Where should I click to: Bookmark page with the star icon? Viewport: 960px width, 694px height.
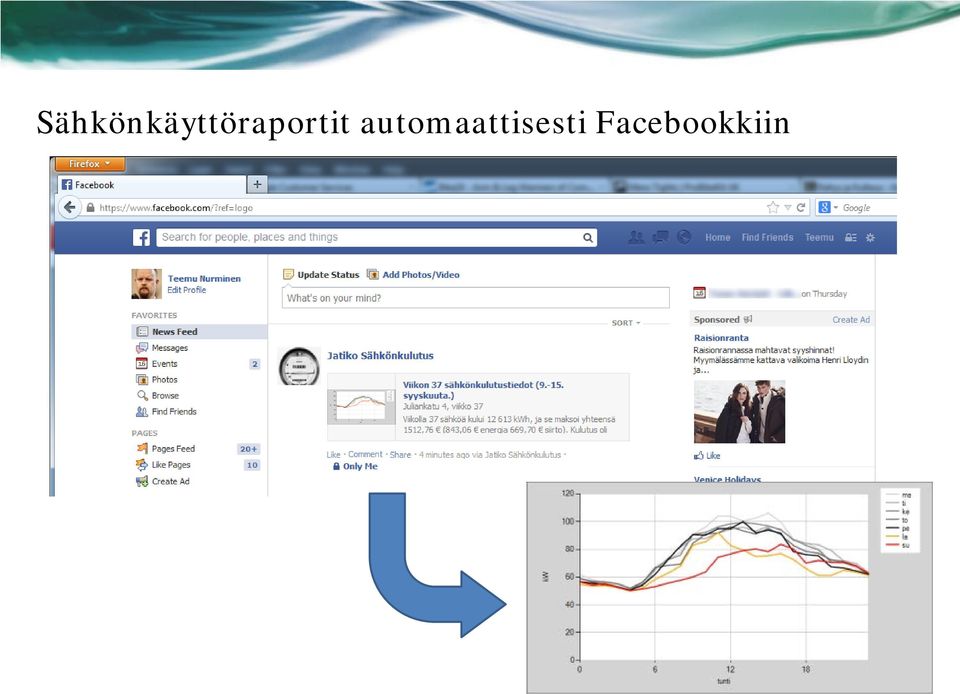(773, 207)
